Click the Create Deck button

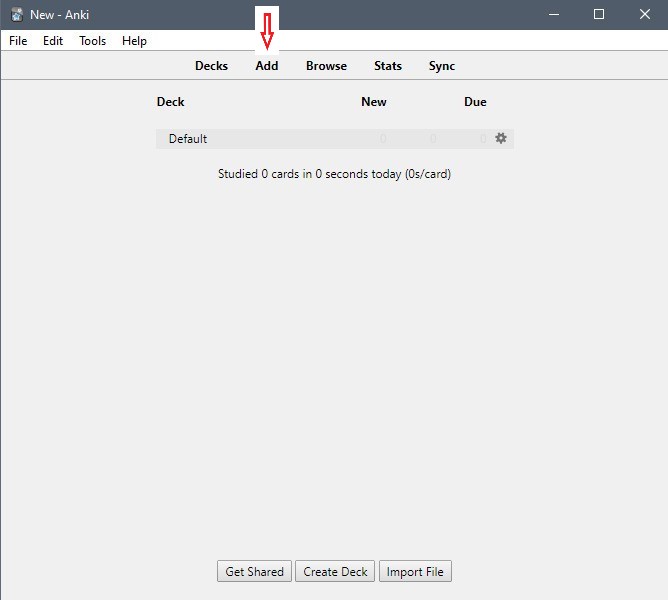pos(335,571)
